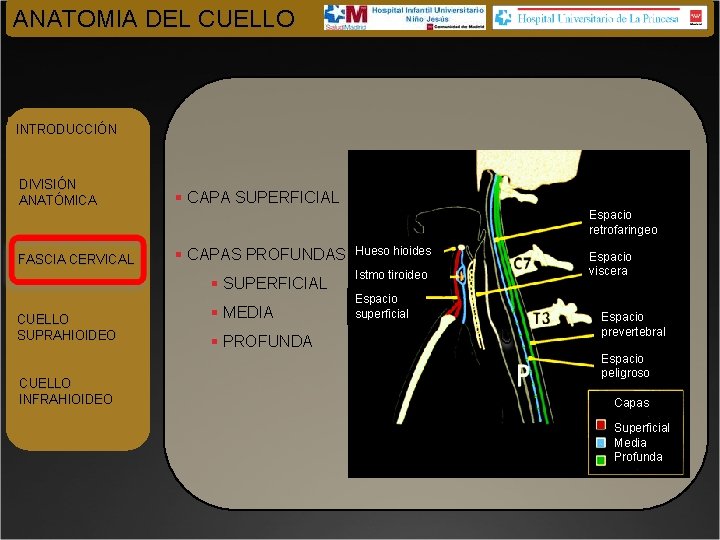Viewport: 720px width, 540px height.
Task: Select the CAPA SUPERFICIAL bullet
Action: click(x=263, y=197)
